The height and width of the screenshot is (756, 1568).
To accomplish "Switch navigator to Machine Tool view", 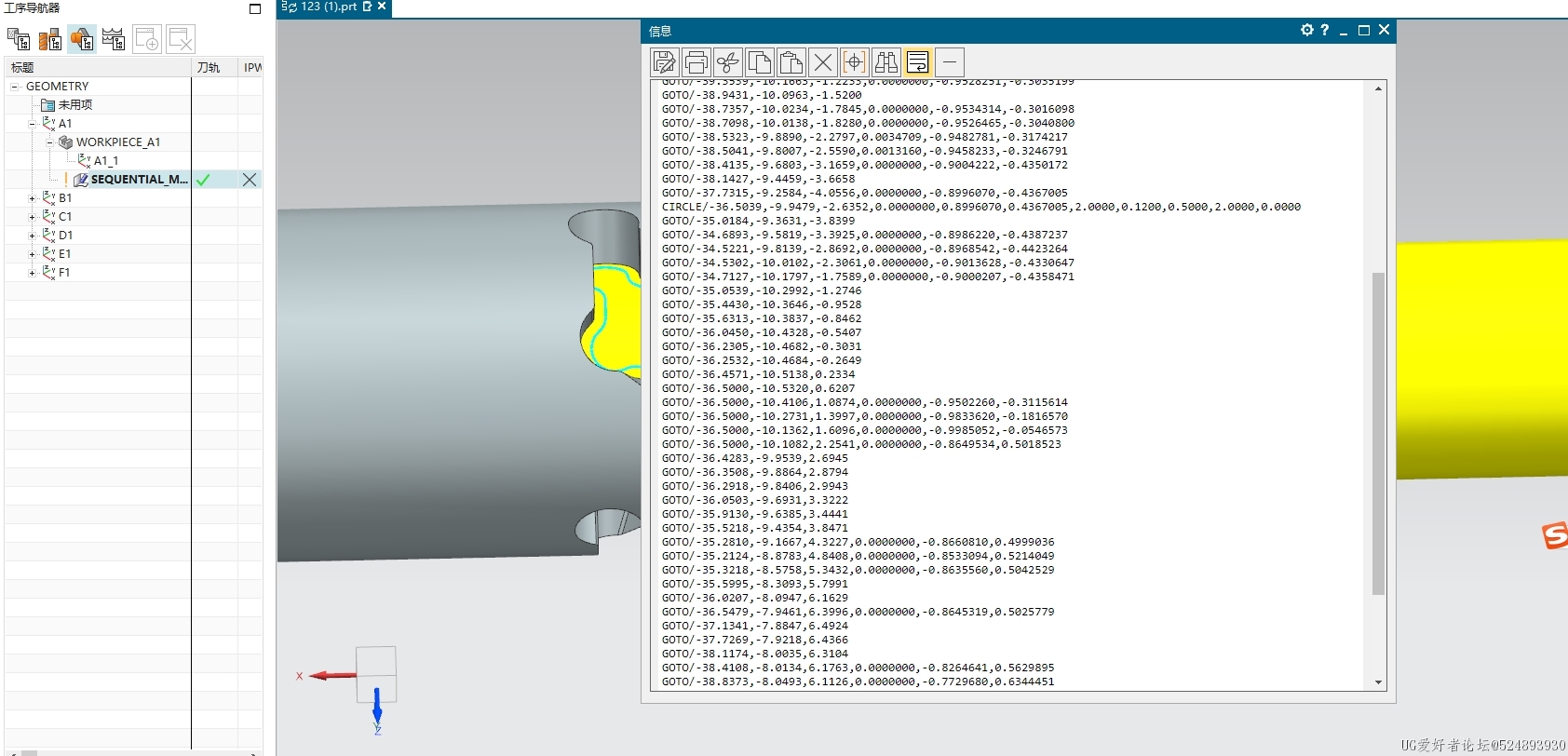I will (x=50, y=39).
